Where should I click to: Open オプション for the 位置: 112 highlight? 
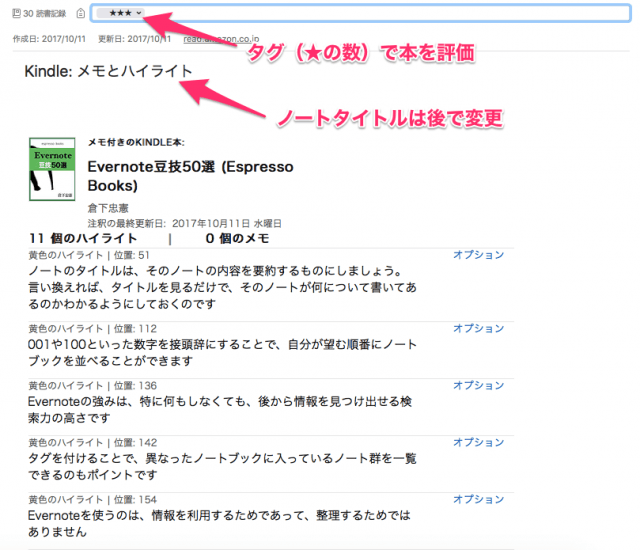478,328
